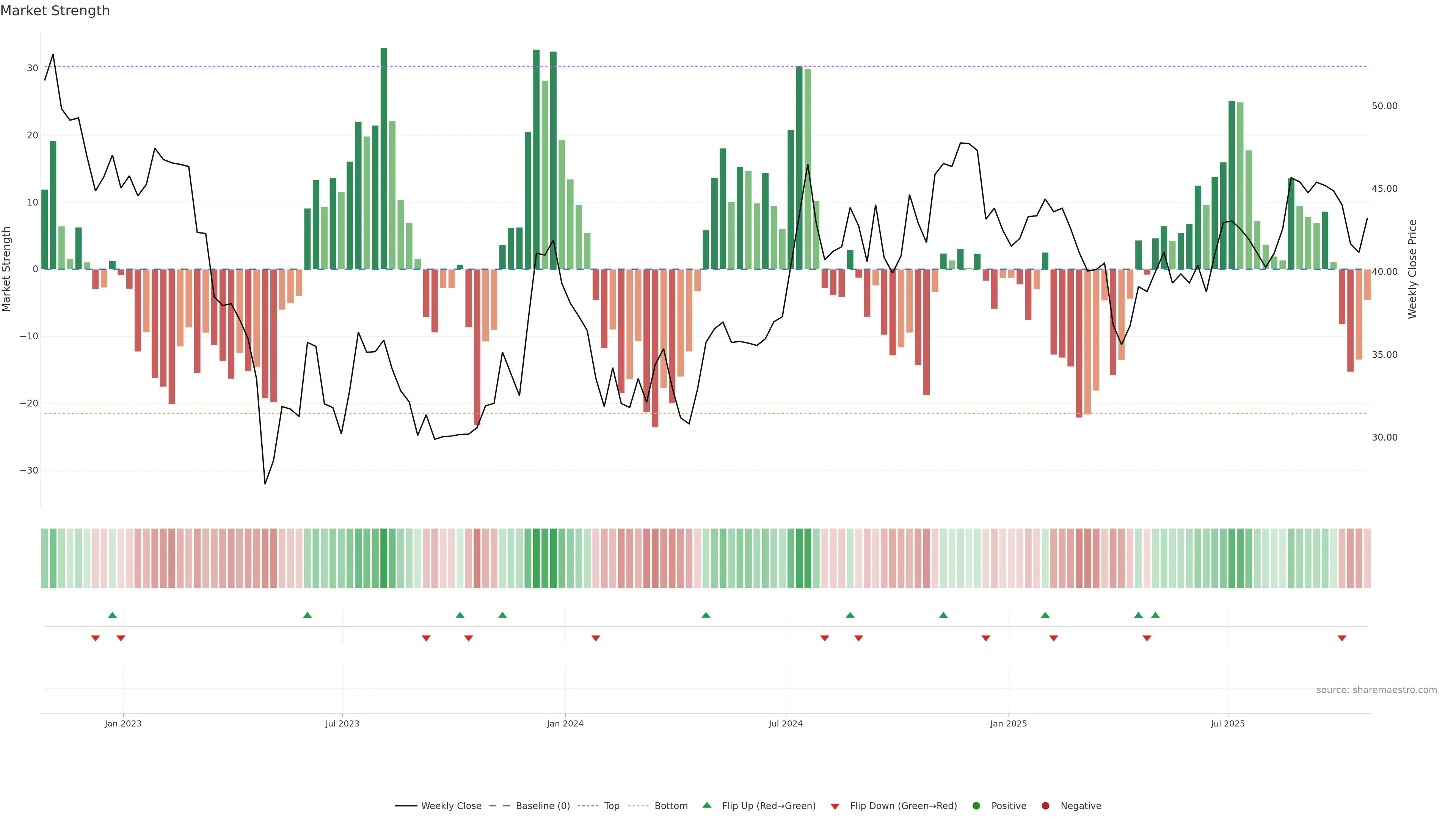Click Flip Up green triangle legend icon
The width and height of the screenshot is (1456, 819).
click(706, 805)
